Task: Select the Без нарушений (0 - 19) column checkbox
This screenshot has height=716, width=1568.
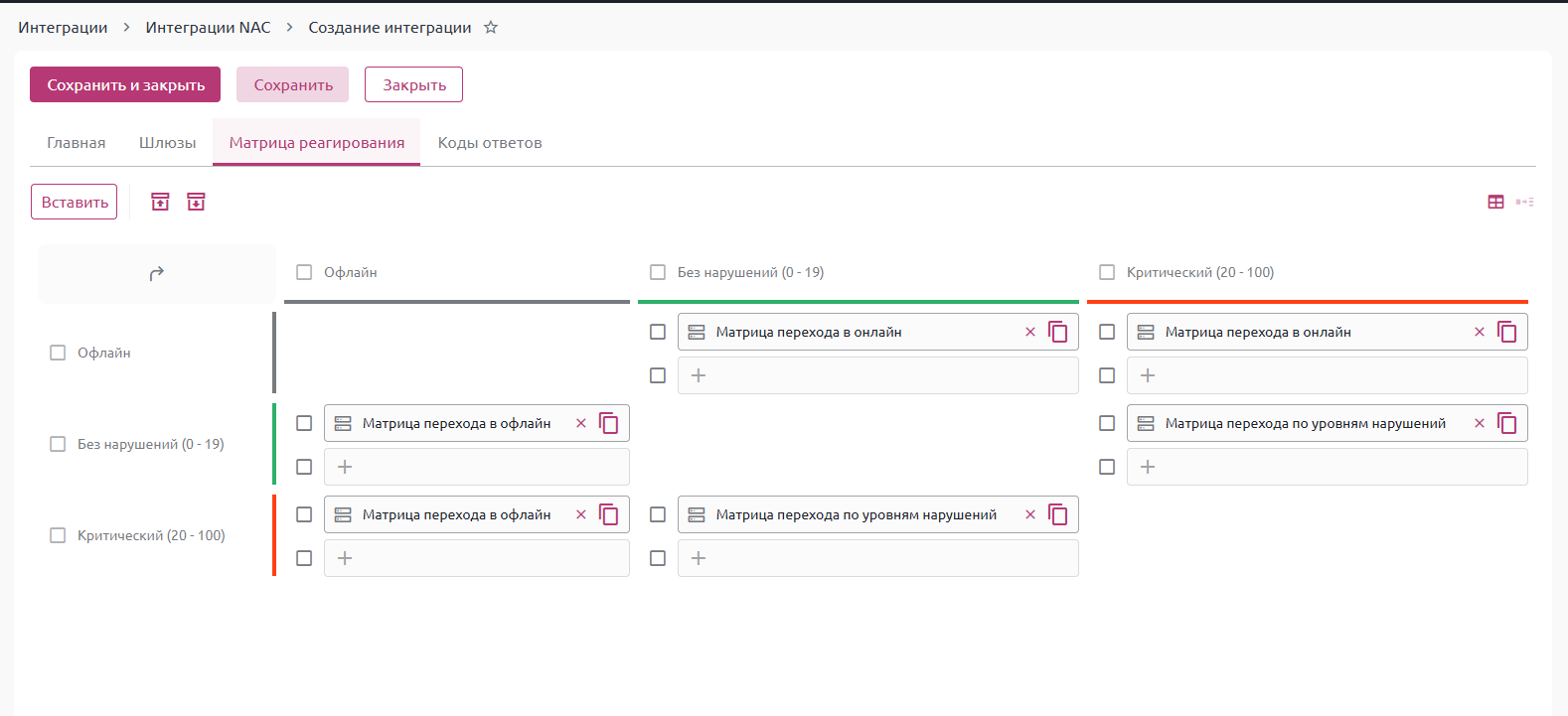Action: [658, 272]
